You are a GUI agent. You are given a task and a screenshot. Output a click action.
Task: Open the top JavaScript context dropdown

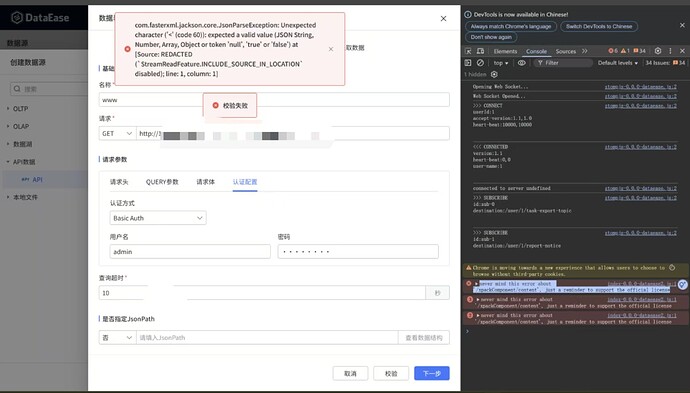501,63
